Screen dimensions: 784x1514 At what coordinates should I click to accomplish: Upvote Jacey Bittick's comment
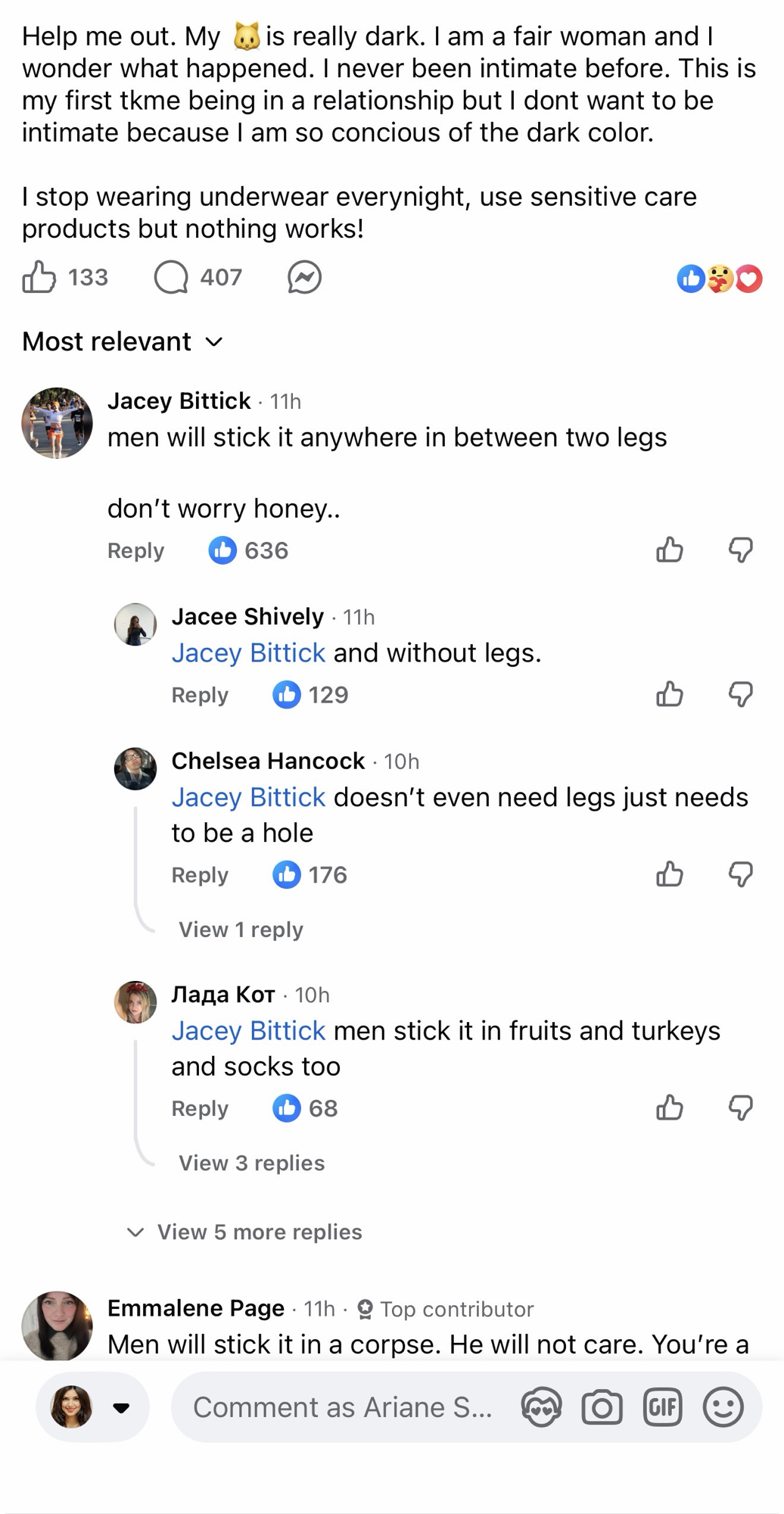coord(670,550)
